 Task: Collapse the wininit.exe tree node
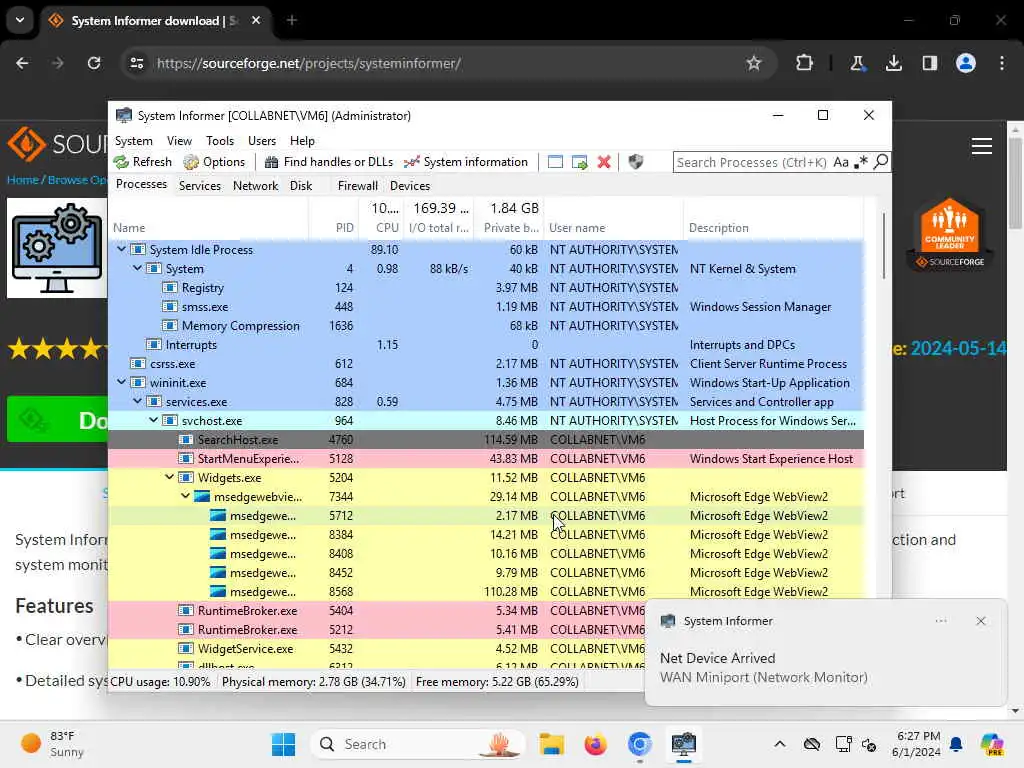pyautogui.click(x=121, y=382)
